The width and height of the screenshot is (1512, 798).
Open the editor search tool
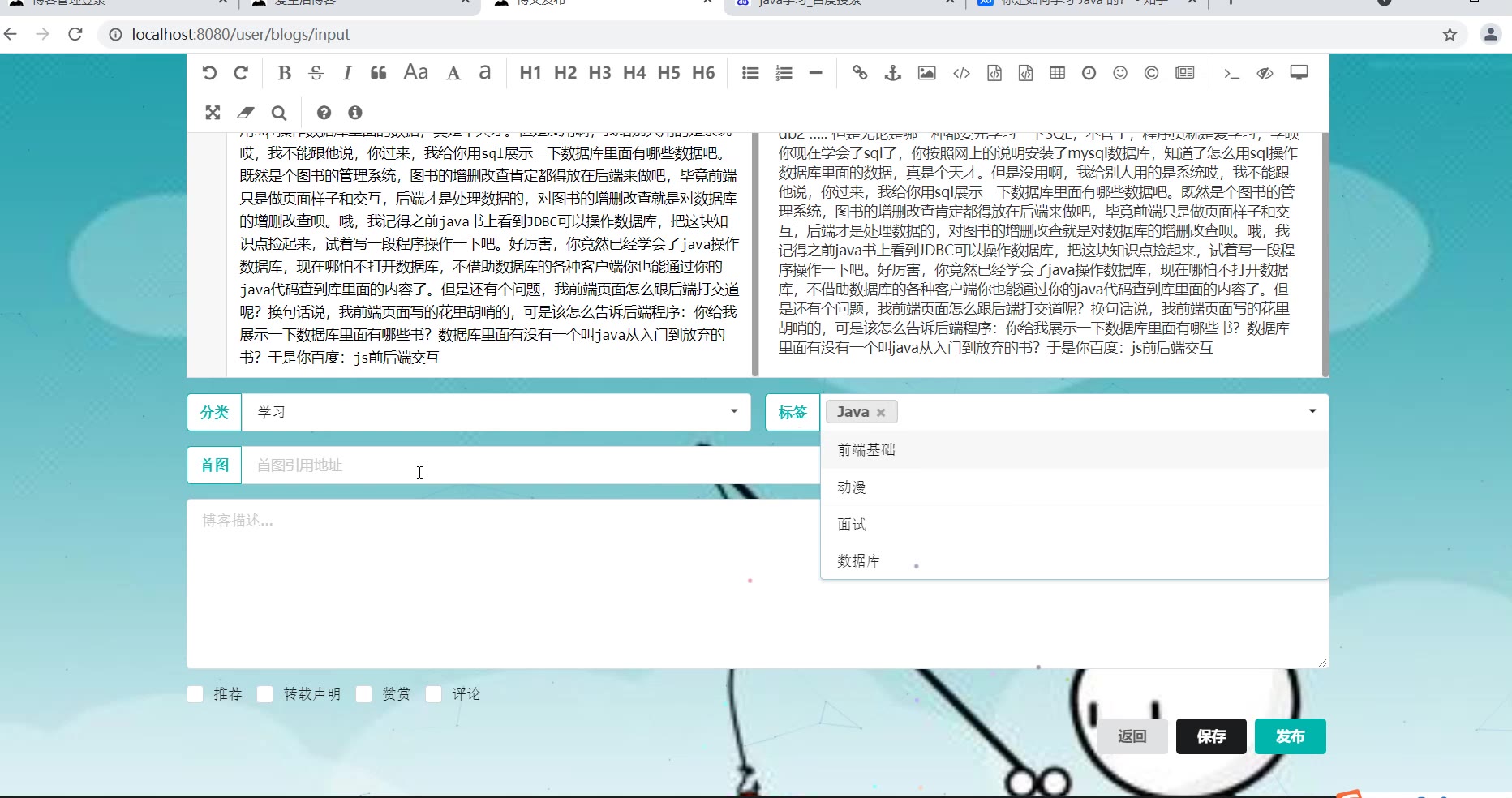coord(278,113)
